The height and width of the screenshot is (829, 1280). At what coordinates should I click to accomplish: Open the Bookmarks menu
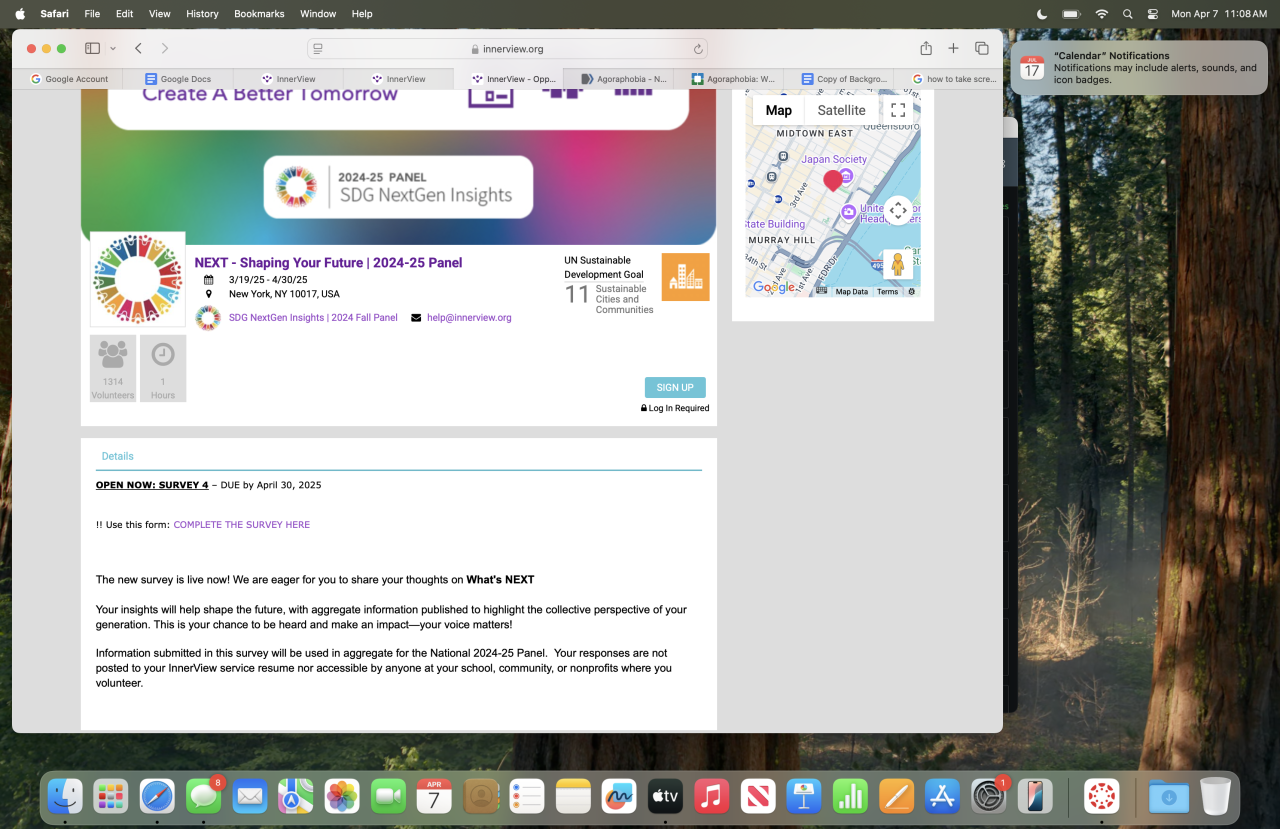coord(259,14)
